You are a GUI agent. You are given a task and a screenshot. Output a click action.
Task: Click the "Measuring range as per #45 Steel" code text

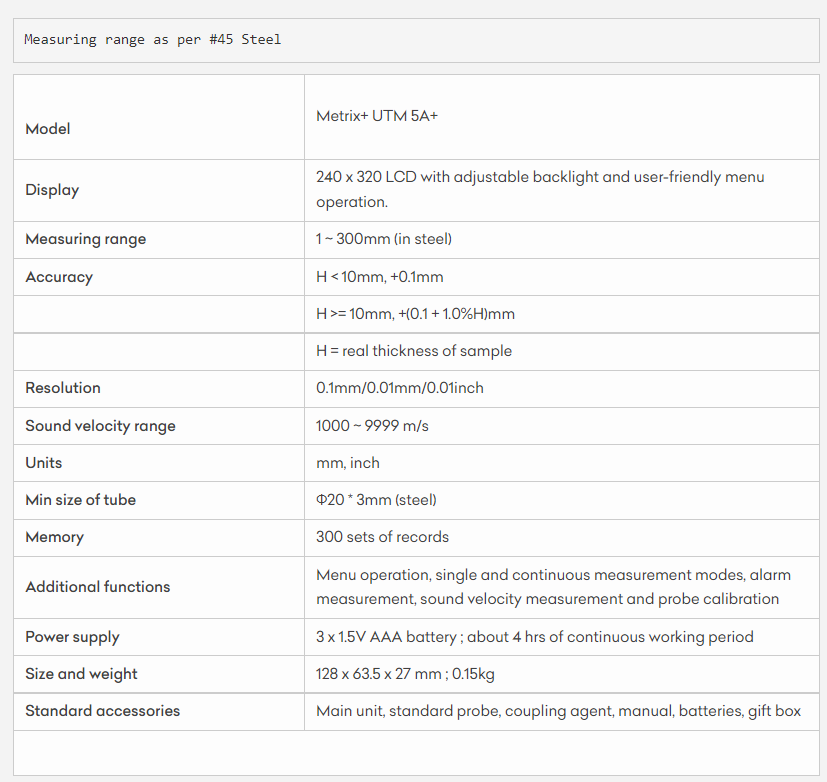click(x=152, y=40)
